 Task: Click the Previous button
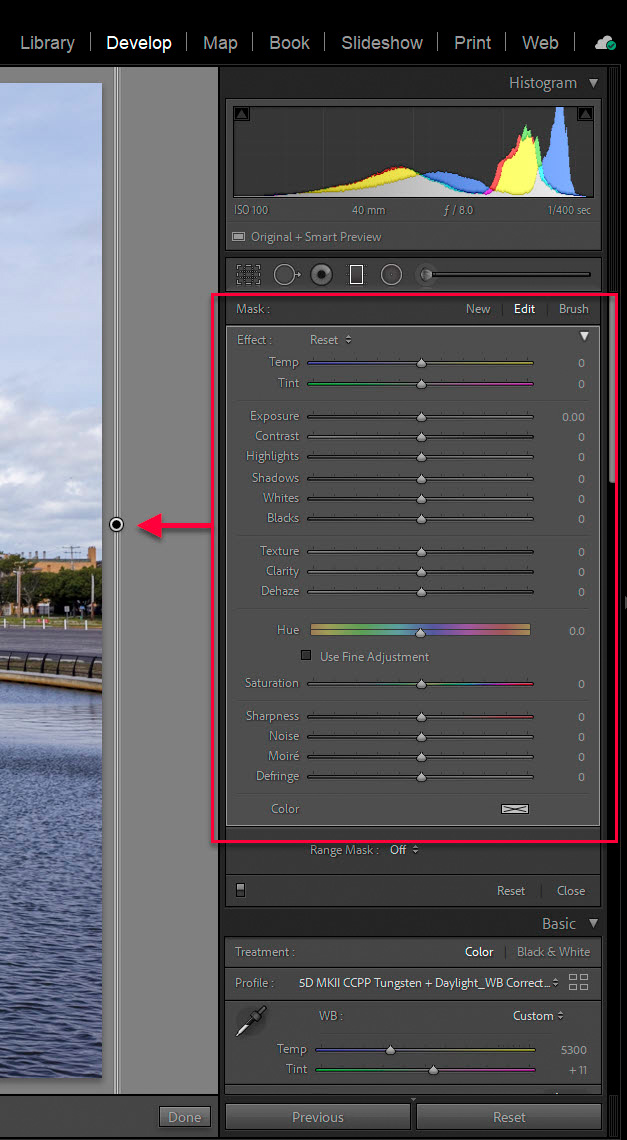click(318, 1117)
